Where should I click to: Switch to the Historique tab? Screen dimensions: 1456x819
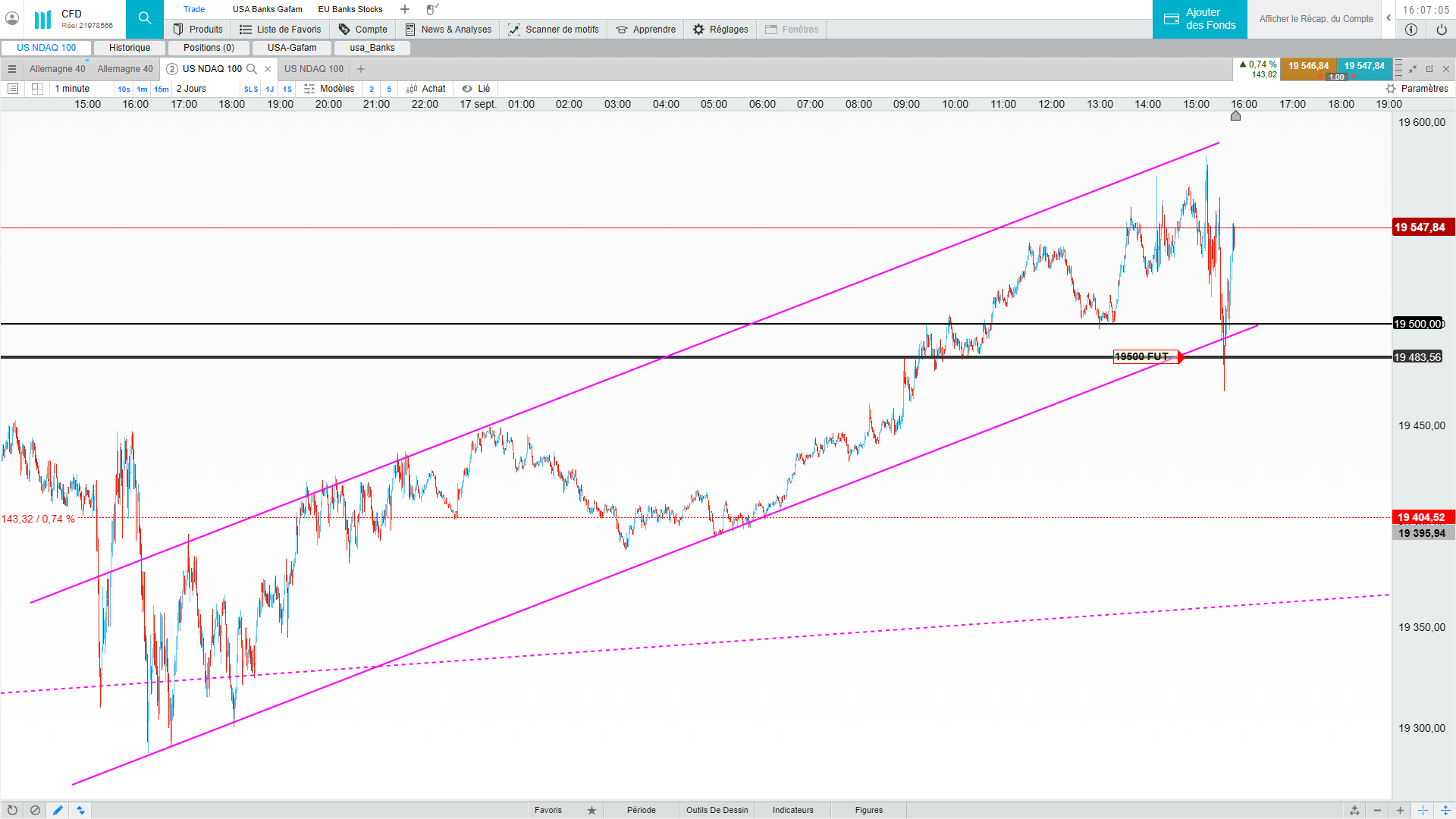click(x=130, y=48)
